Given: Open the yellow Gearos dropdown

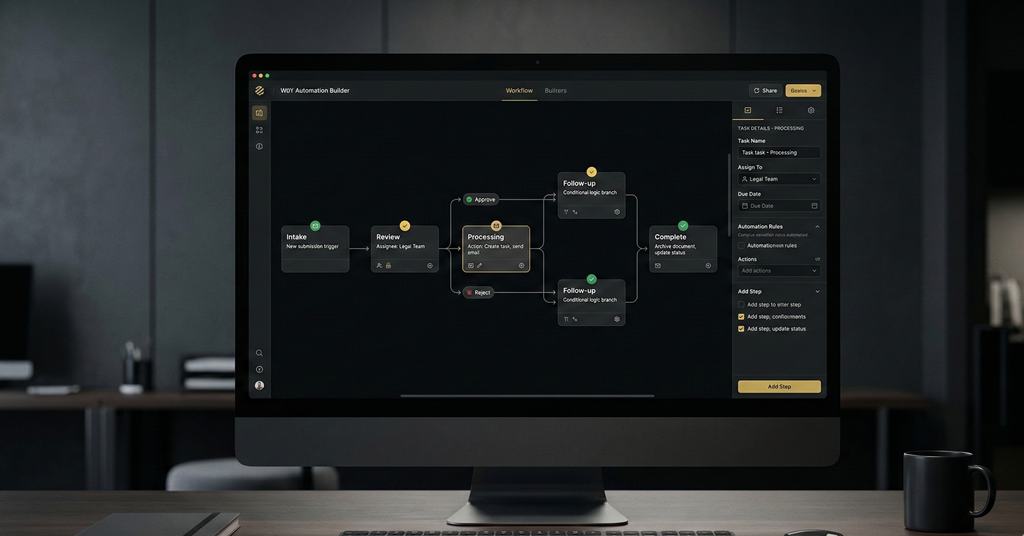Looking at the screenshot, I should pos(803,91).
